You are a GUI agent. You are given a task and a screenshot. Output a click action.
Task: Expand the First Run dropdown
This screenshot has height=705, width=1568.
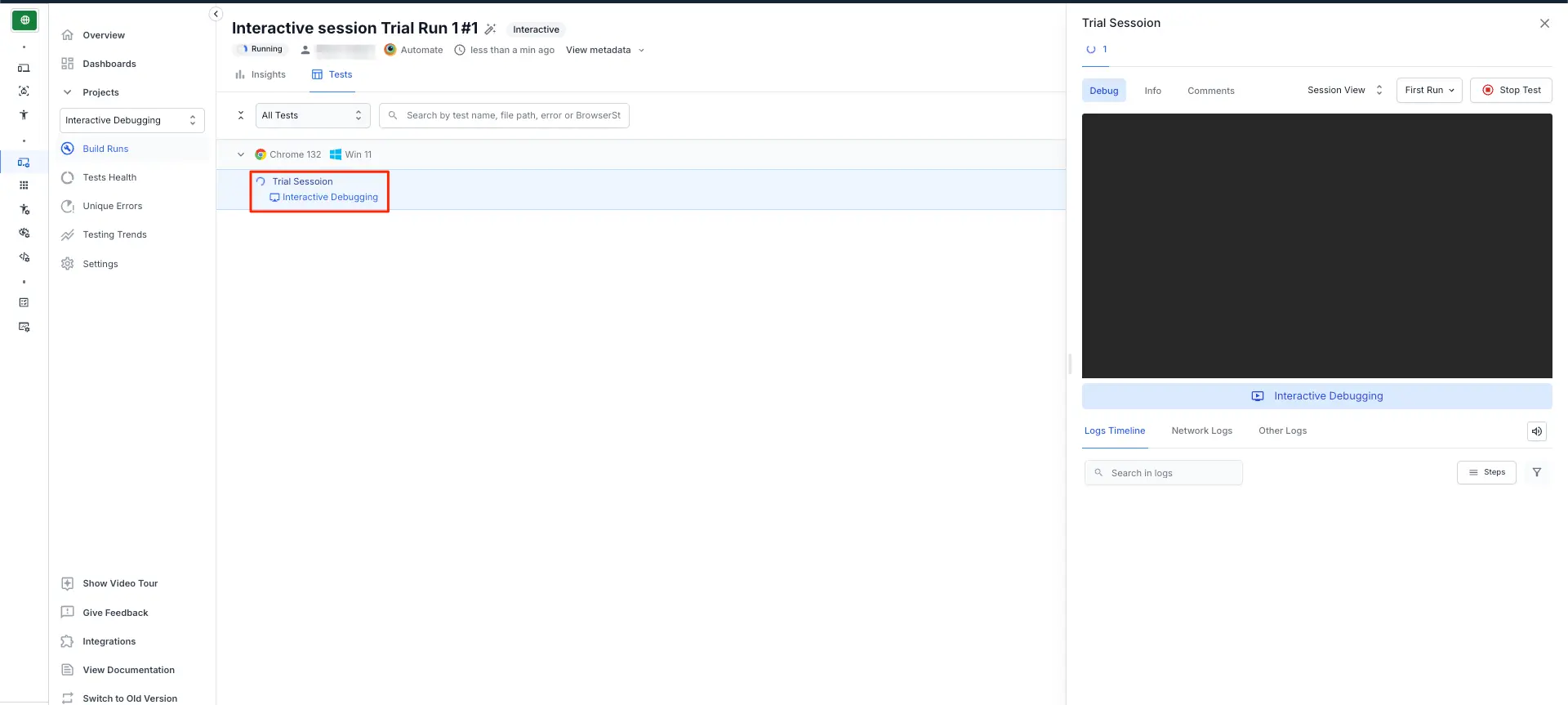click(1428, 90)
